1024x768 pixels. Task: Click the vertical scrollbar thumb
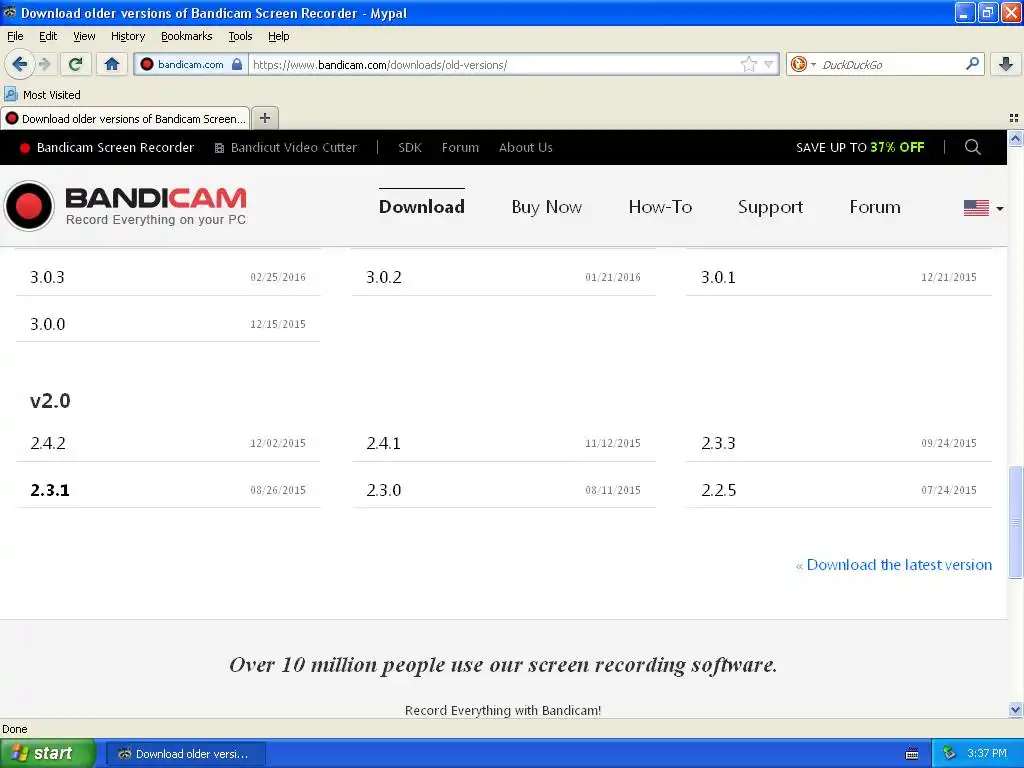pyautogui.click(x=1015, y=522)
